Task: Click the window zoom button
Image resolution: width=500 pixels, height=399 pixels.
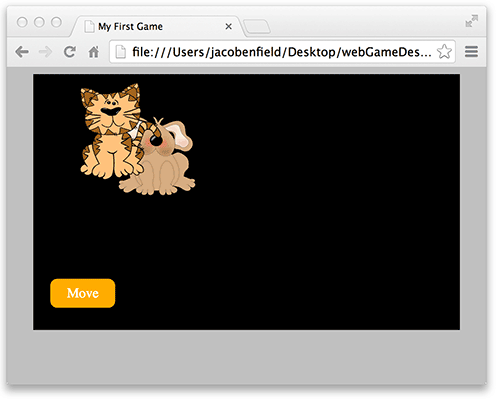Action: [x=56, y=22]
